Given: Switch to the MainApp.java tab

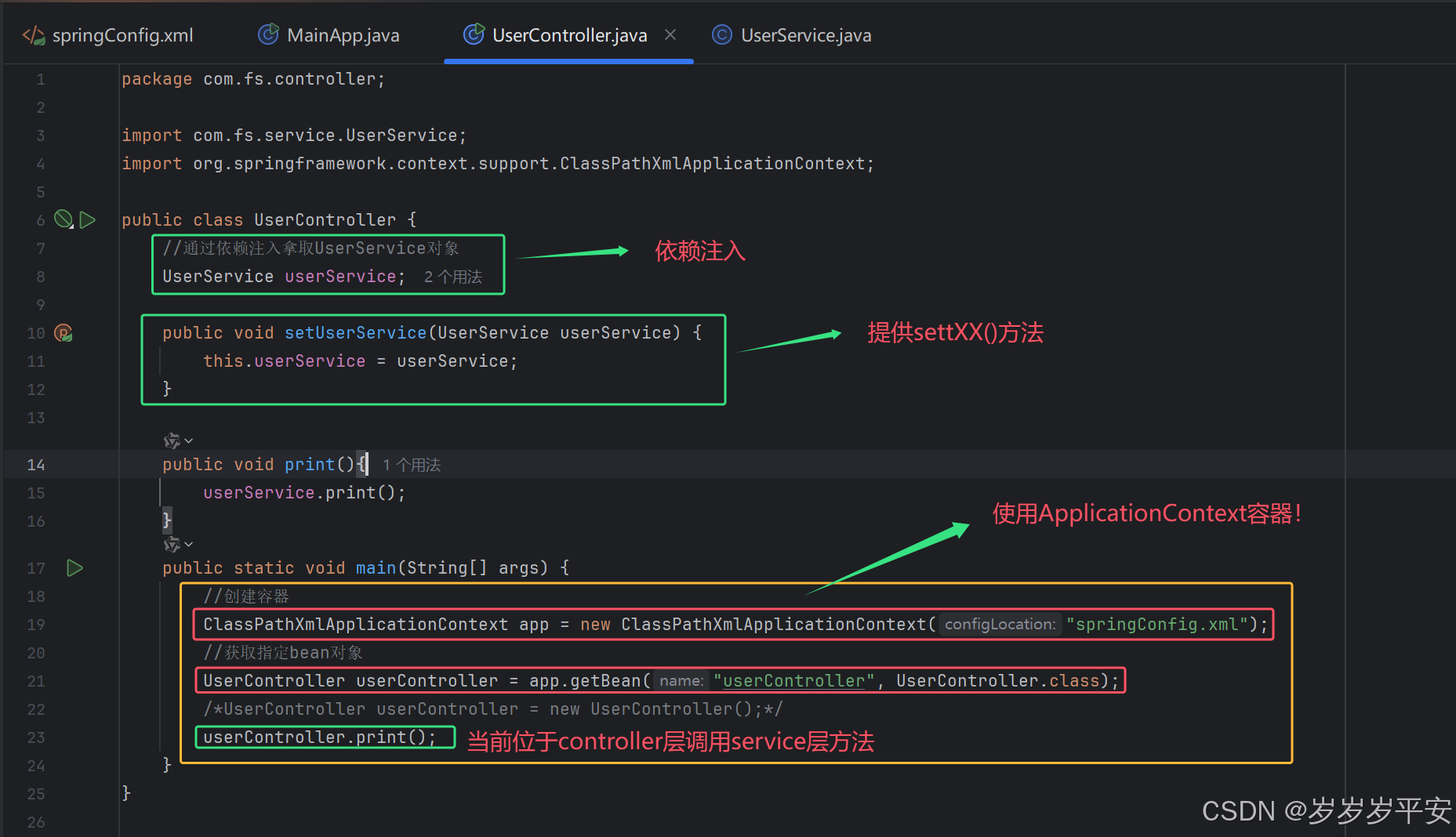Looking at the screenshot, I should (x=343, y=34).
